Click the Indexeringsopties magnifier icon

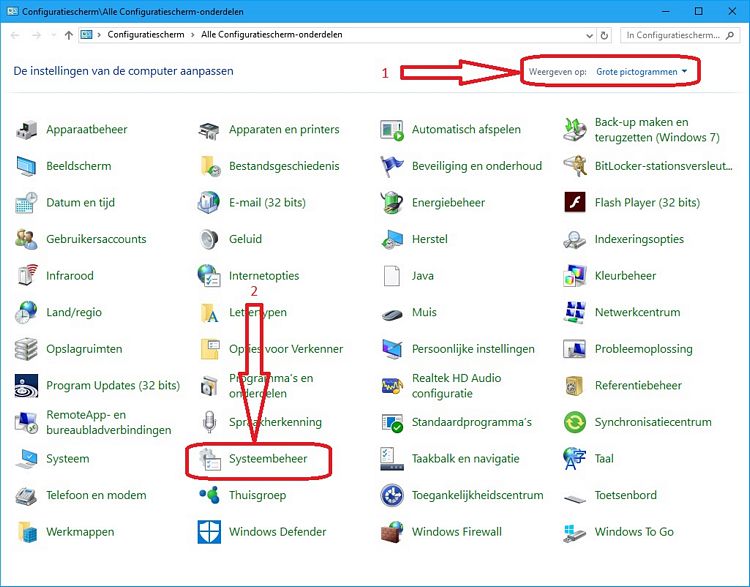tap(574, 239)
